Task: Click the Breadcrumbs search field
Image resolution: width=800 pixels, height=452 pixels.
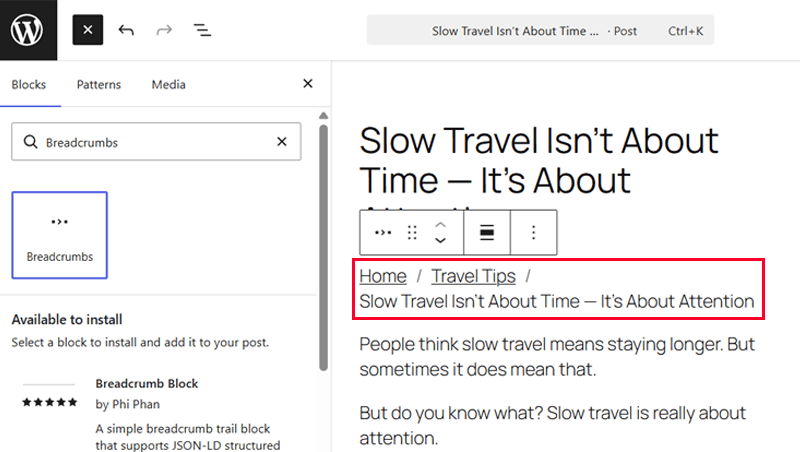Action: 150,142
